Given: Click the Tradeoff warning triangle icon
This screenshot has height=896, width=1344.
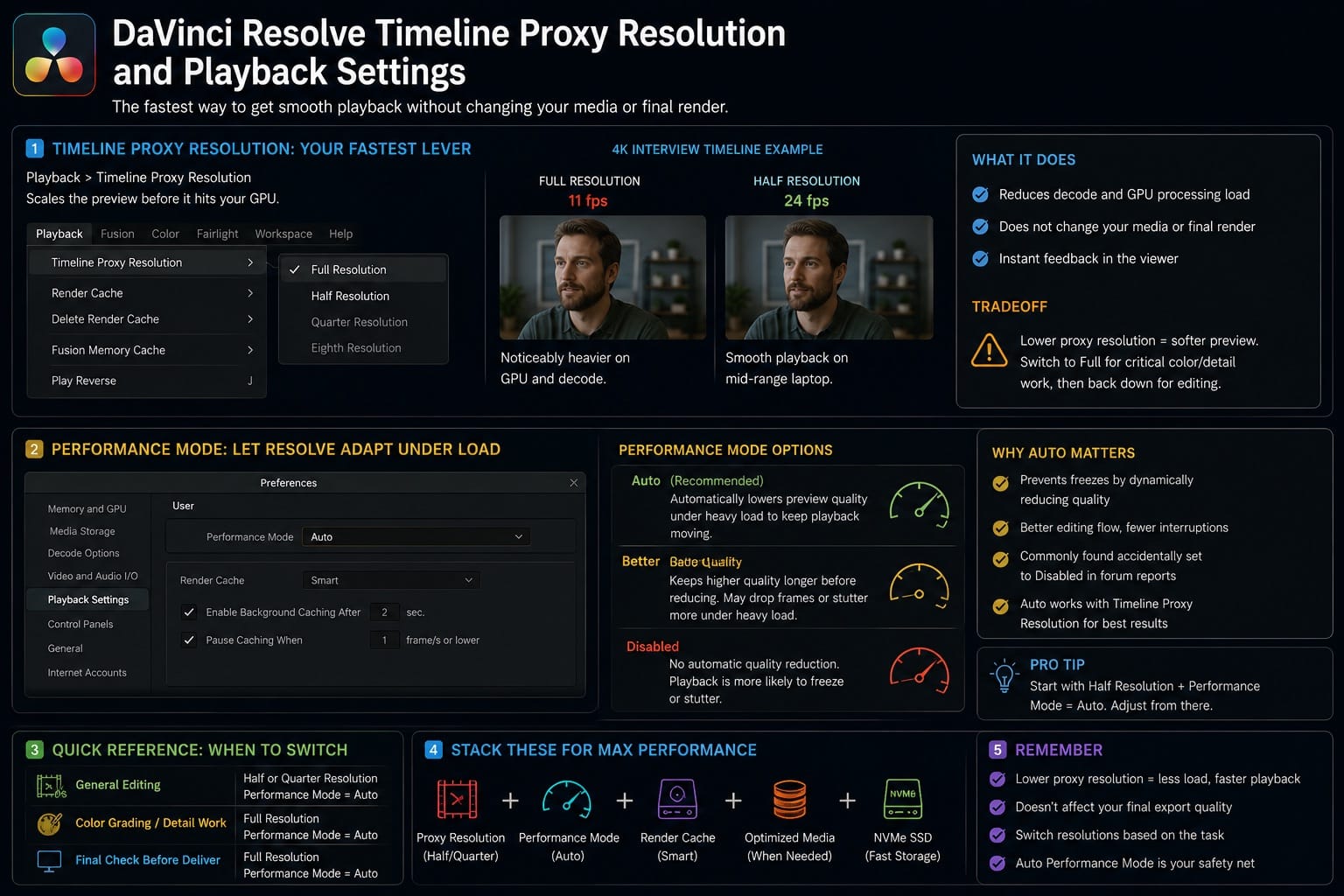Looking at the screenshot, I should tap(990, 351).
